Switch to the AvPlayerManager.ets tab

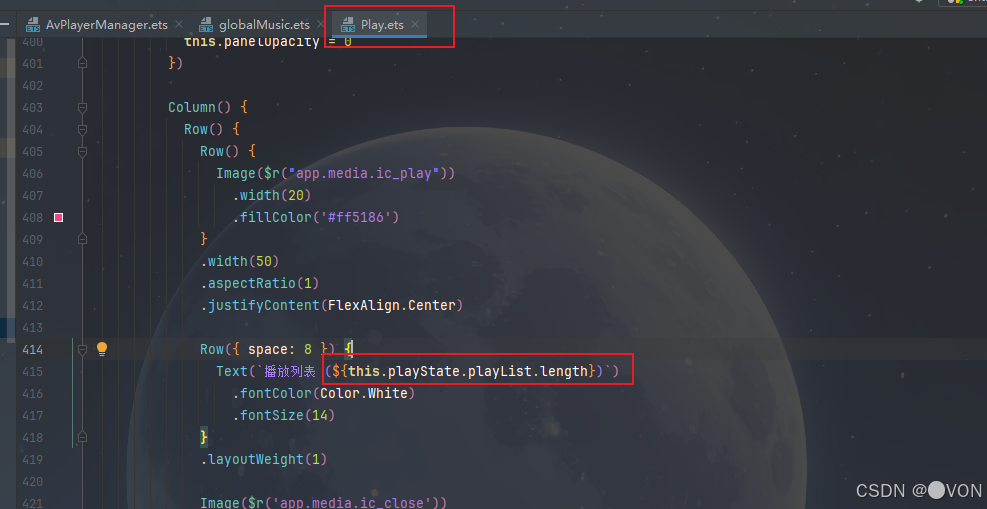pos(106,25)
